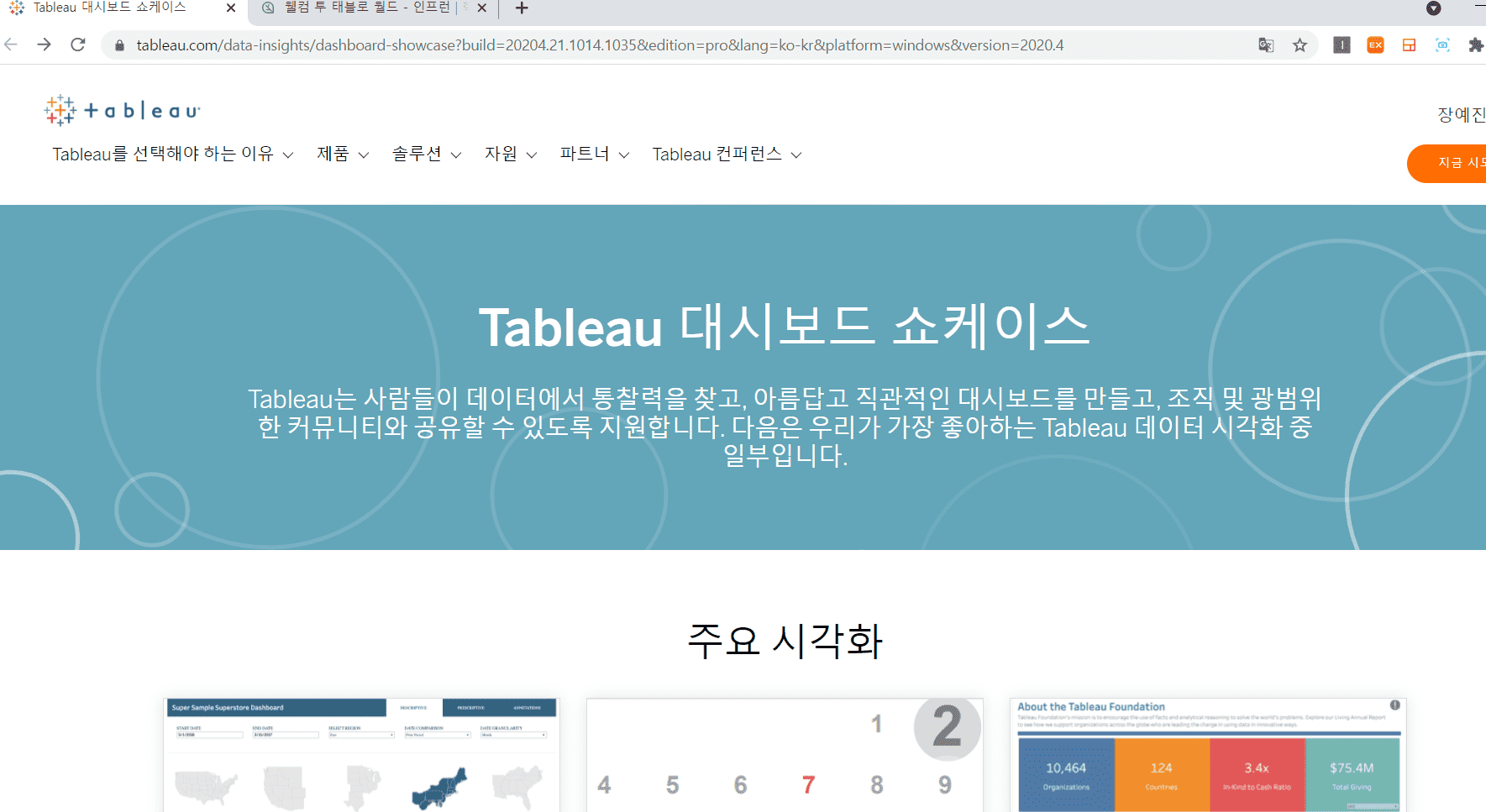Open the blue screen-capture extension icon
1486x812 pixels.
[1442, 45]
